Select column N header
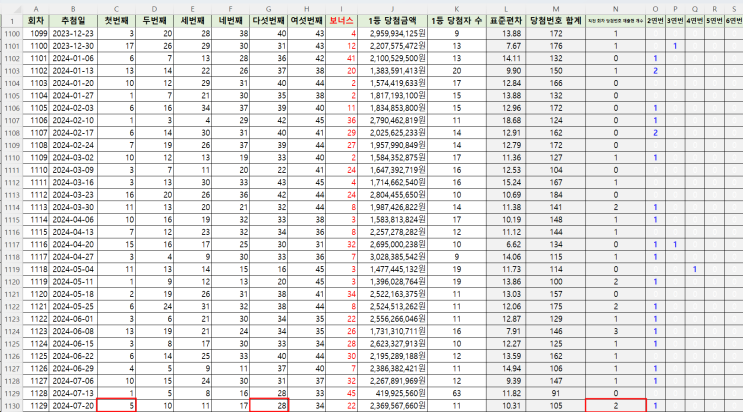This screenshot has height=412, width=743. point(616,9)
